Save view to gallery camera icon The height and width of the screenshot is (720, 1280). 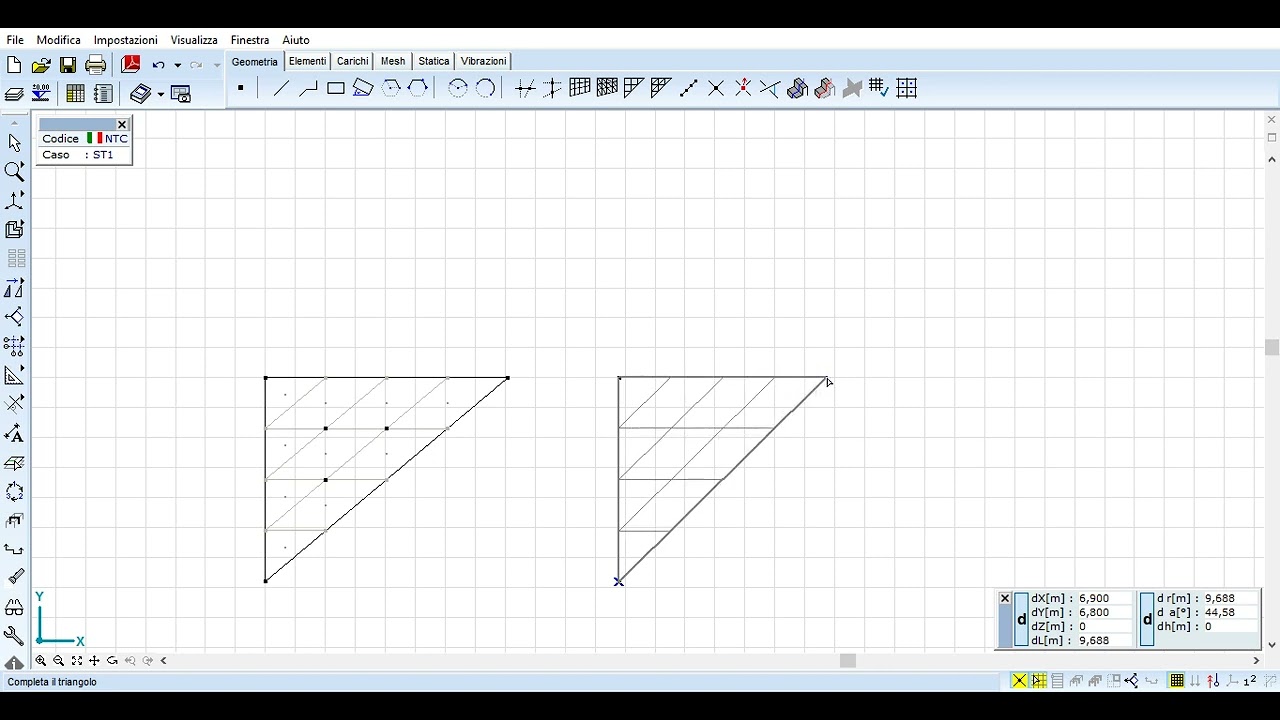pyautogui.click(x=181, y=94)
